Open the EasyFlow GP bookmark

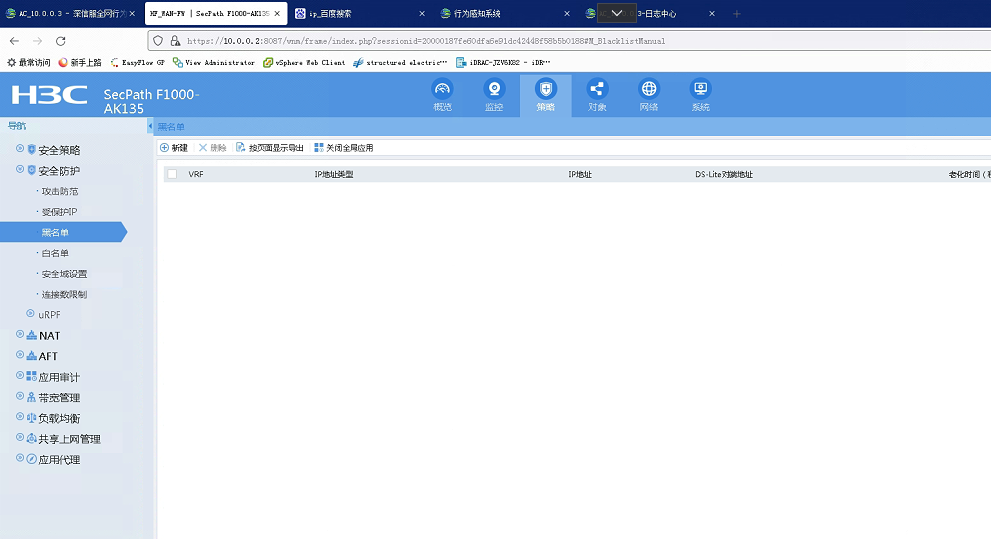point(137,63)
